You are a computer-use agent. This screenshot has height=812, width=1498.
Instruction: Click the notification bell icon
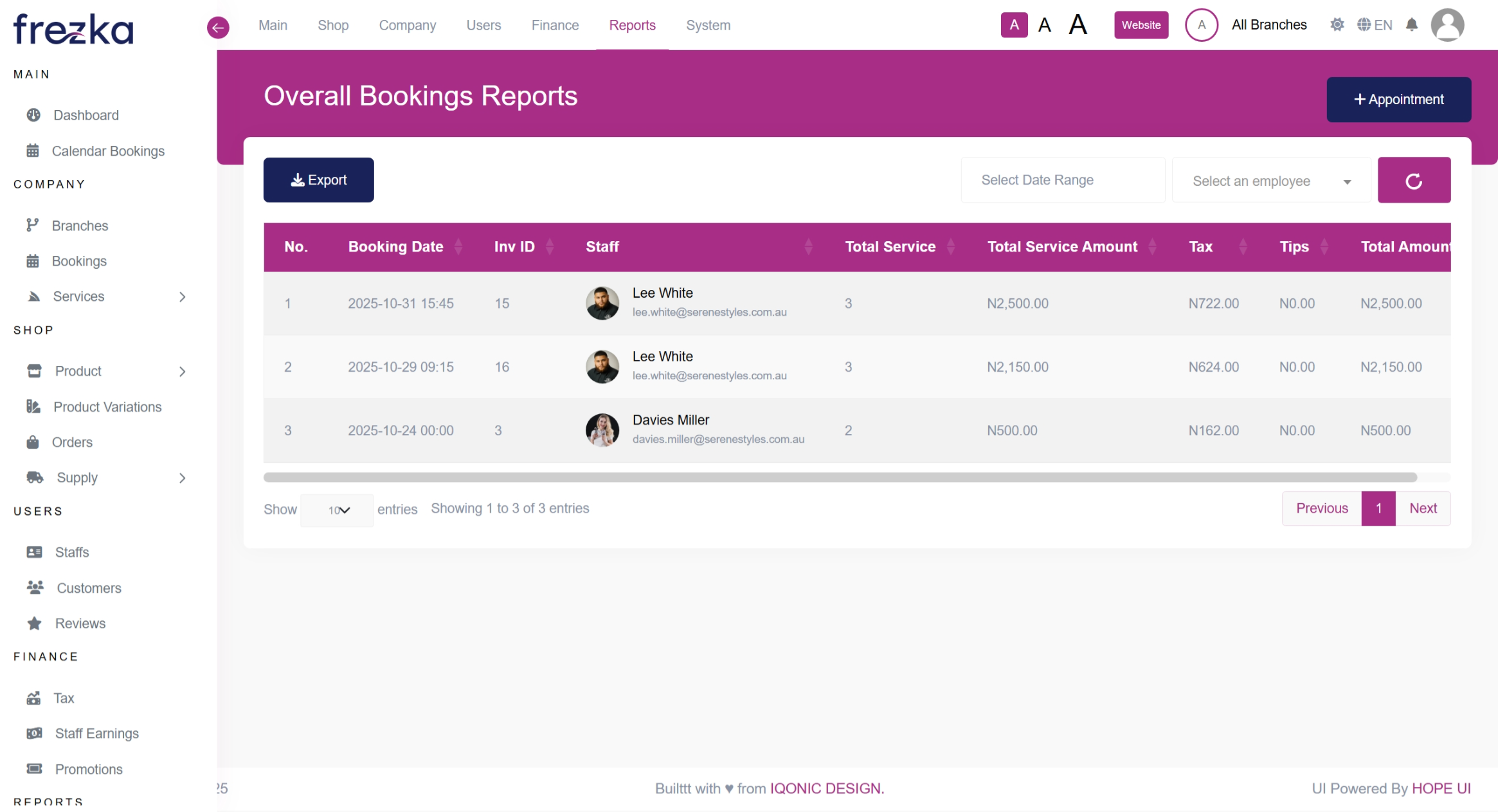click(1411, 25)
